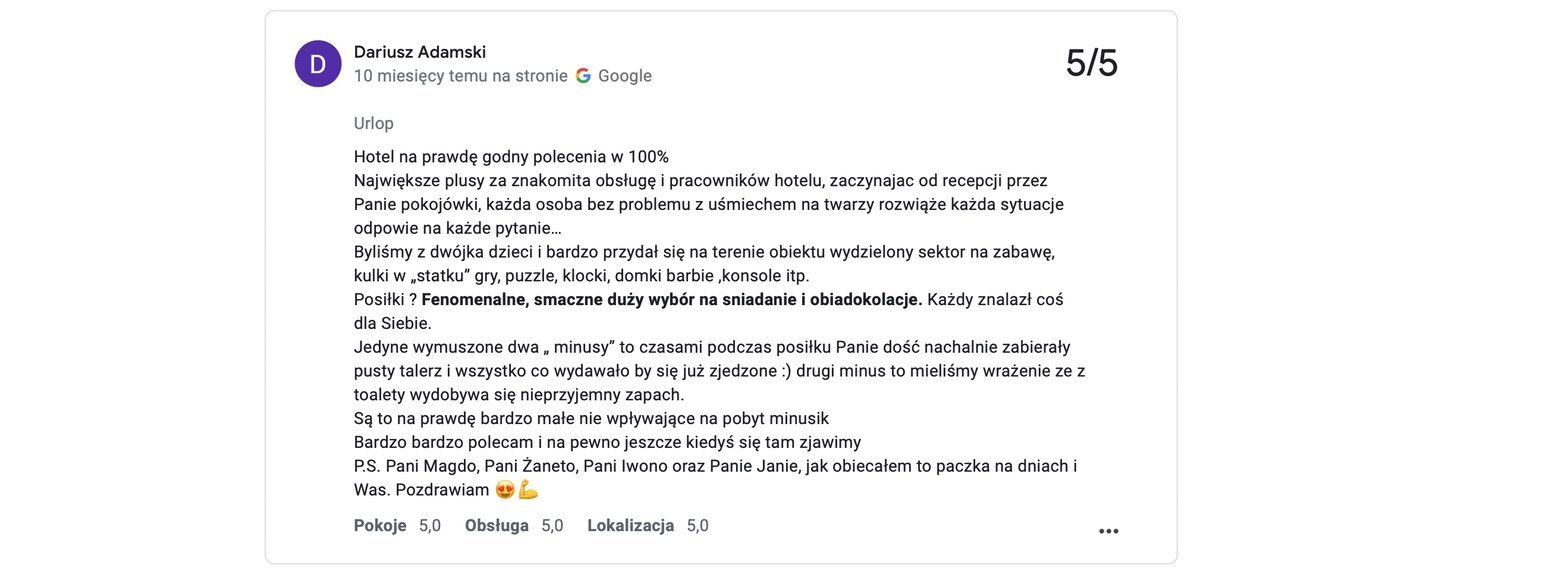Click the 5/5 overall rating score
Viewport: 1566px width, 574px height.
click(x=1091, y=63)
